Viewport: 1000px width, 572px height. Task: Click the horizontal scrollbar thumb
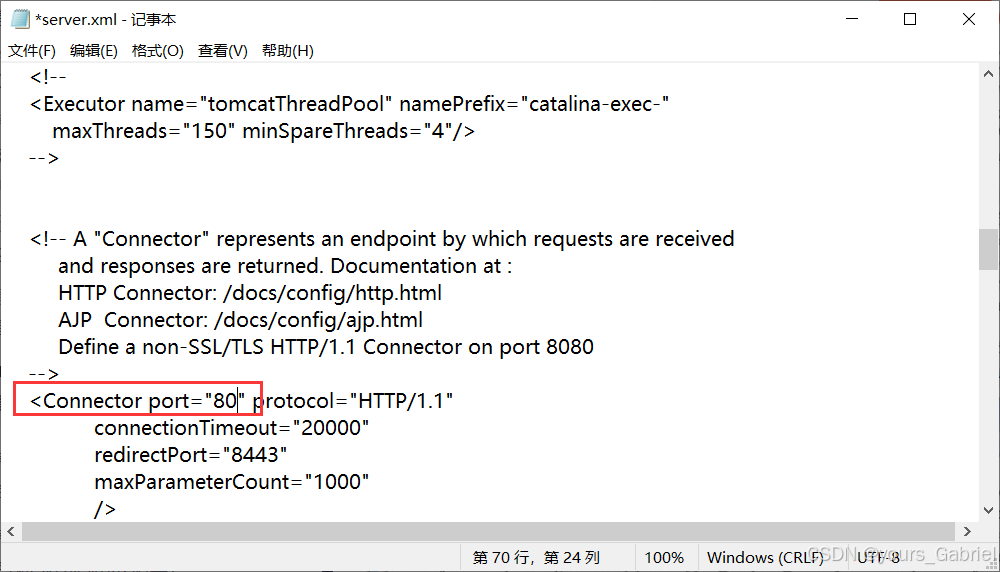(x=480, y=531)
